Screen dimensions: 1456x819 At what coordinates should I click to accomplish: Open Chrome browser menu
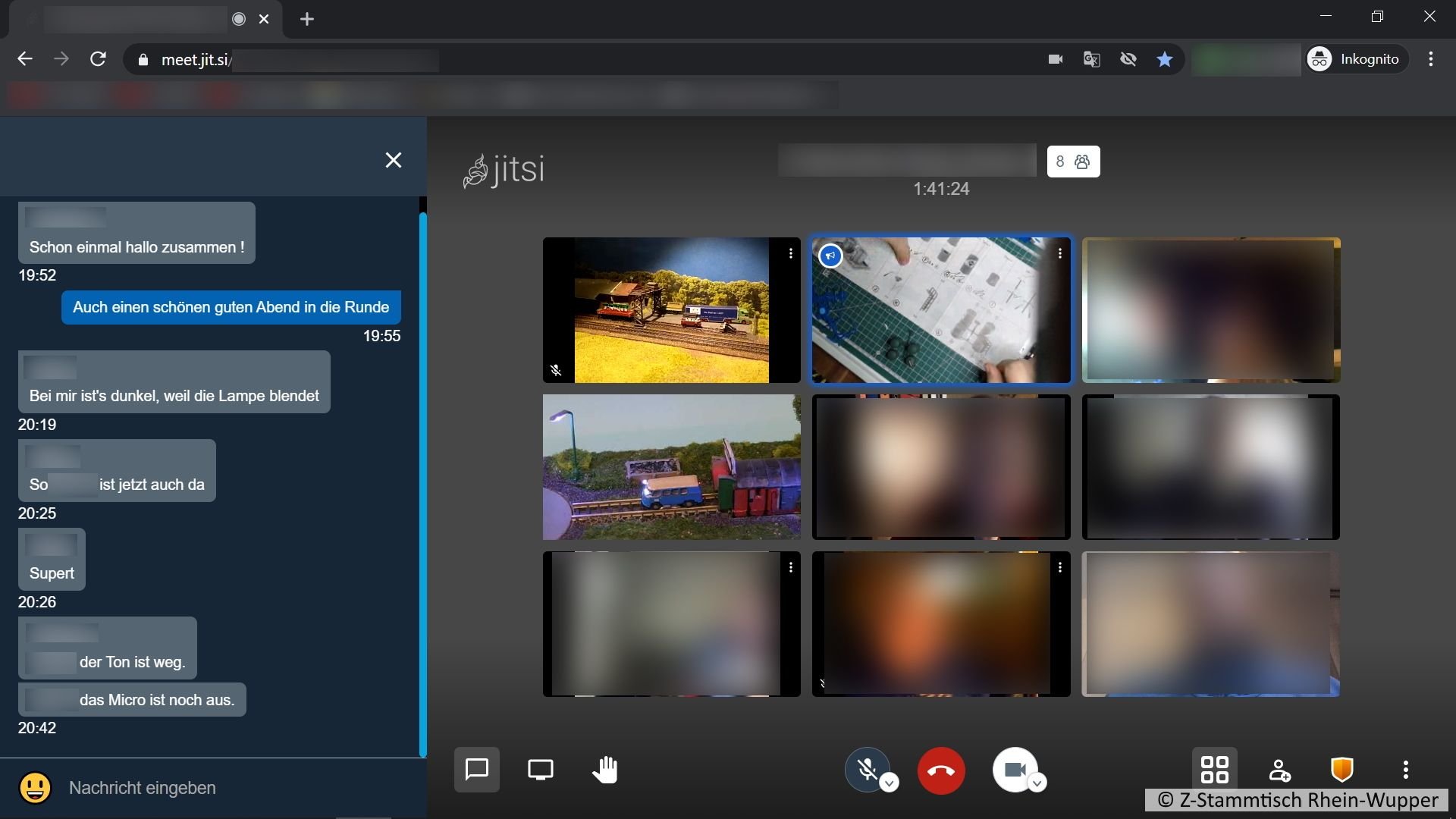point(1430,59)
